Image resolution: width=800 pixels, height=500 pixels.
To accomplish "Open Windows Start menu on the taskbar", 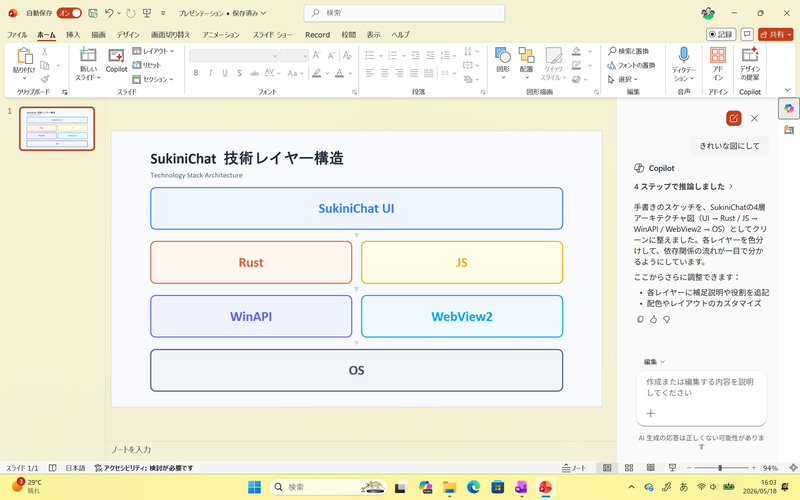I will coord(254,487).
